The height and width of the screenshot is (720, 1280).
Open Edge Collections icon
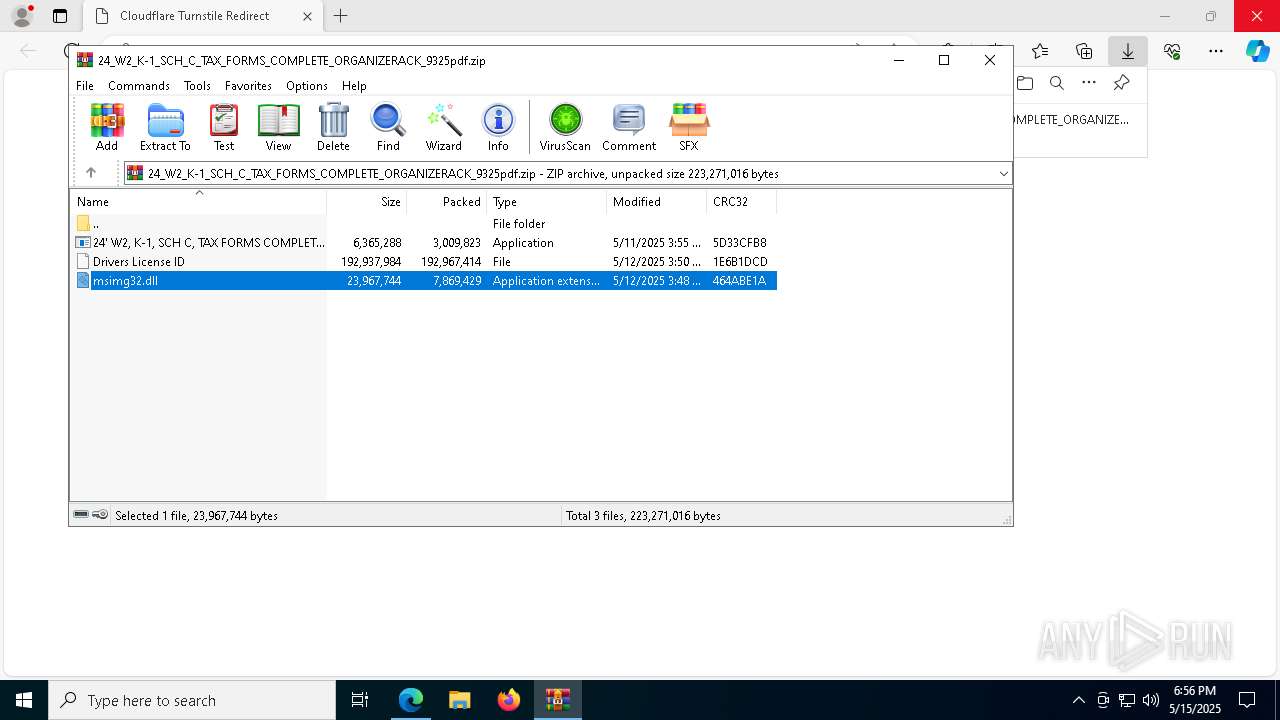pos(1084,51)
